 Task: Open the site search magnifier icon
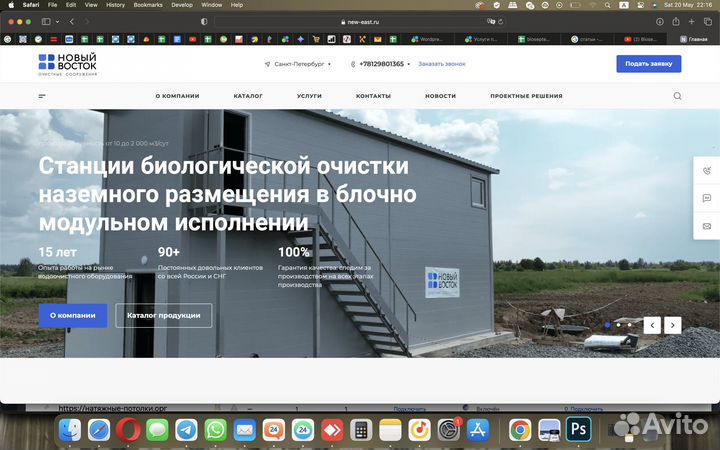(x=677, y=96)
